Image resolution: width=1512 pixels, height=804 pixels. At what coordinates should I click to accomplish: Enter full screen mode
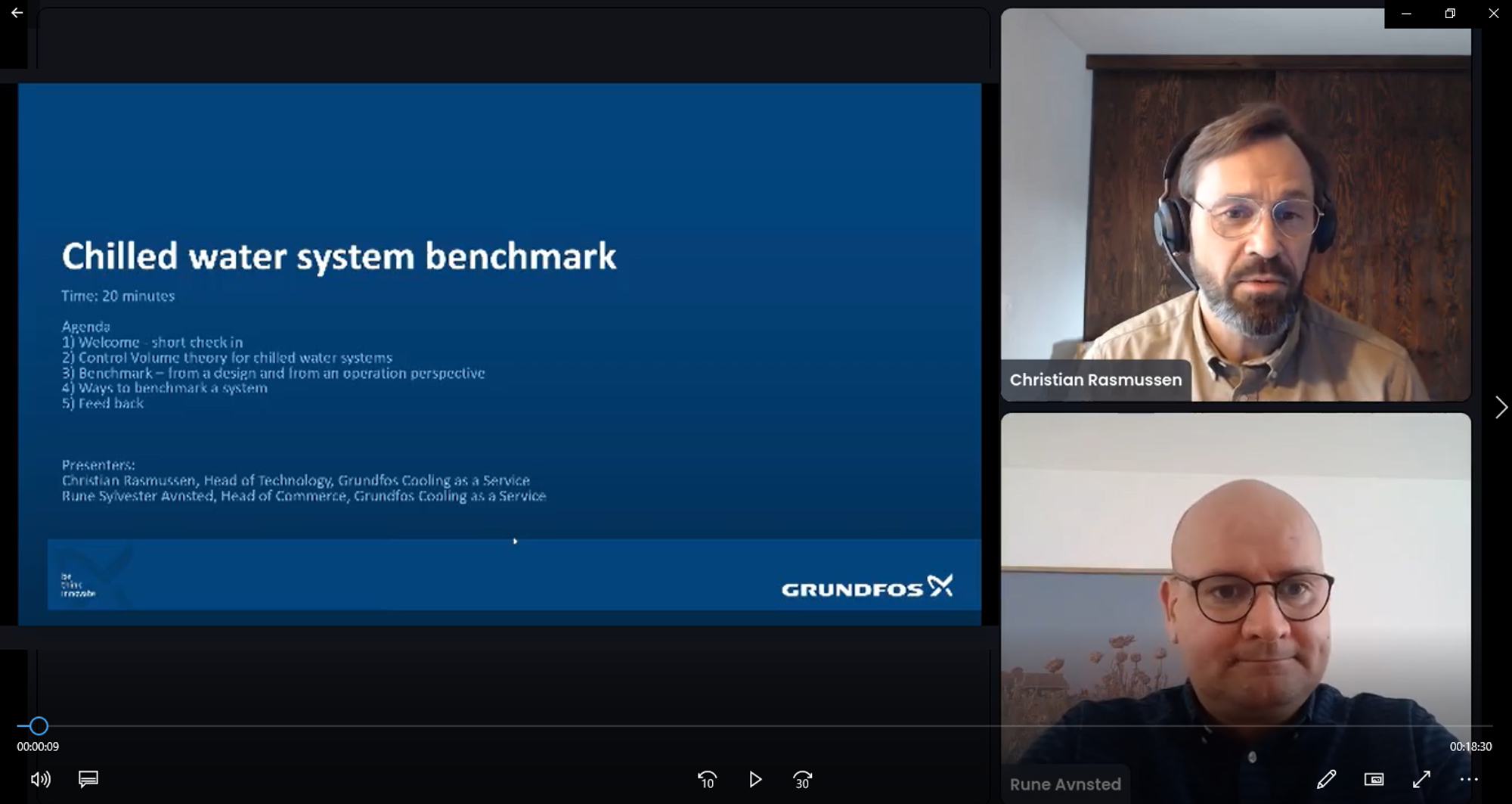click(1421, 779)
